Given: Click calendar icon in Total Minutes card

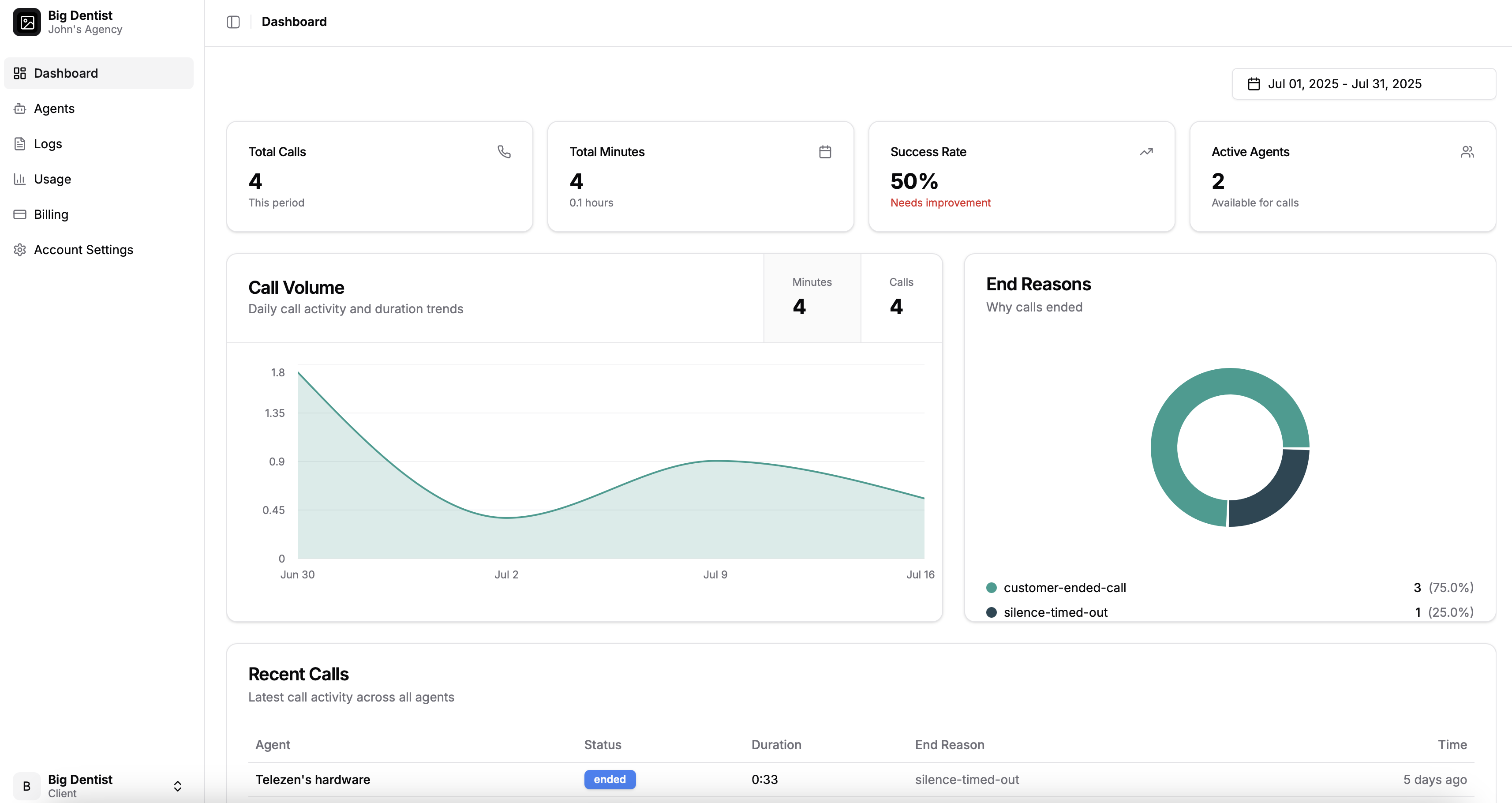Looking at the screenshot, I should pyautogui.click(x=825, y=152).
